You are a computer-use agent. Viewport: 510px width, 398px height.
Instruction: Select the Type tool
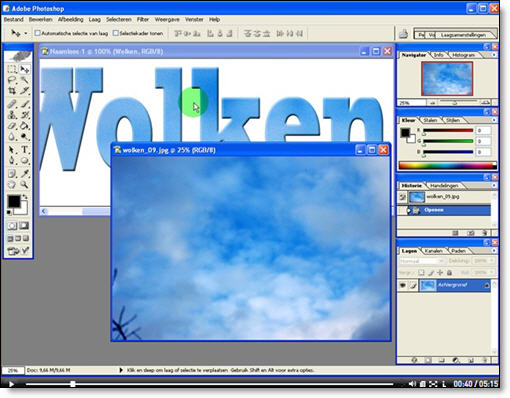[25, 150]
